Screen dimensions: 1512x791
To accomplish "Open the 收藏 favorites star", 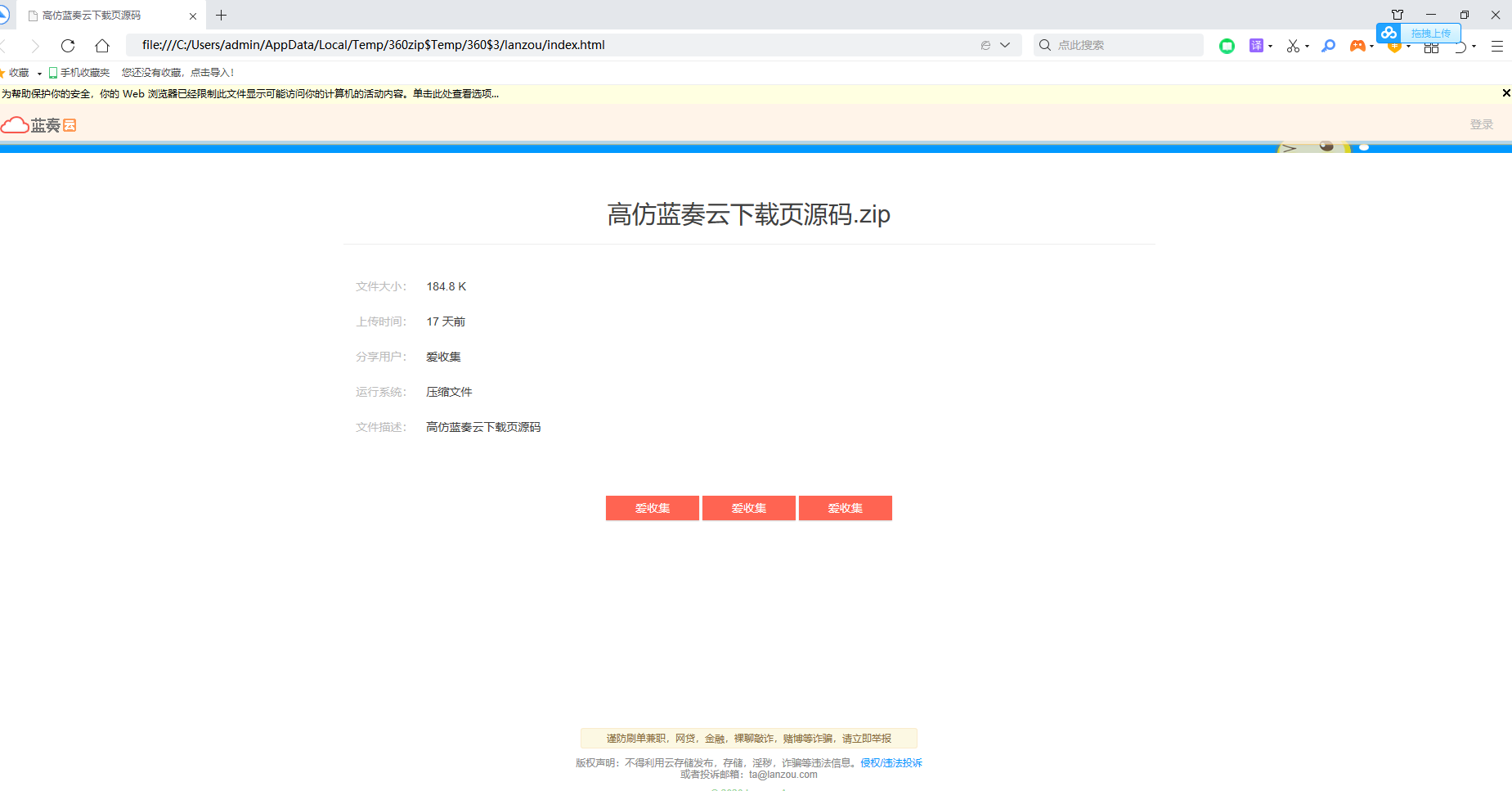I will 16,73.
